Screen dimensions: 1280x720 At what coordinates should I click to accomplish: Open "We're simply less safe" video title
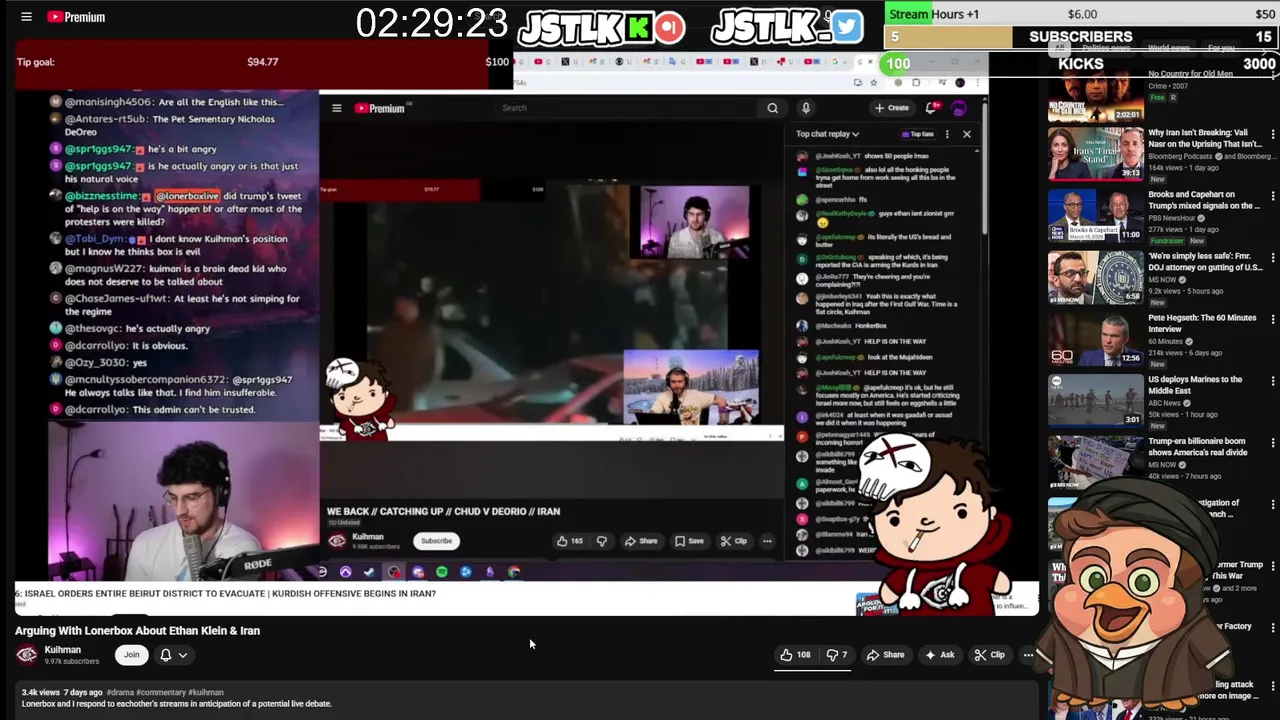[1204, 261]
